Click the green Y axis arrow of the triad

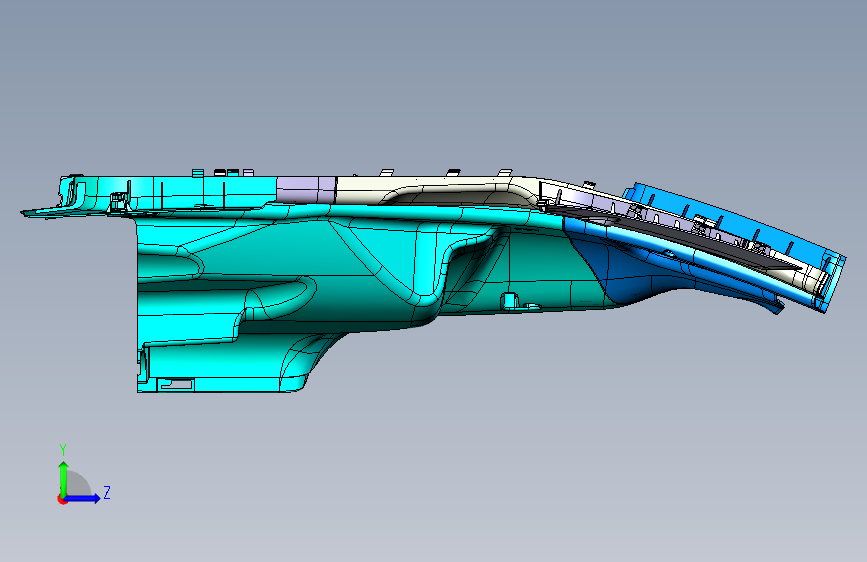[x=64, y=478]
